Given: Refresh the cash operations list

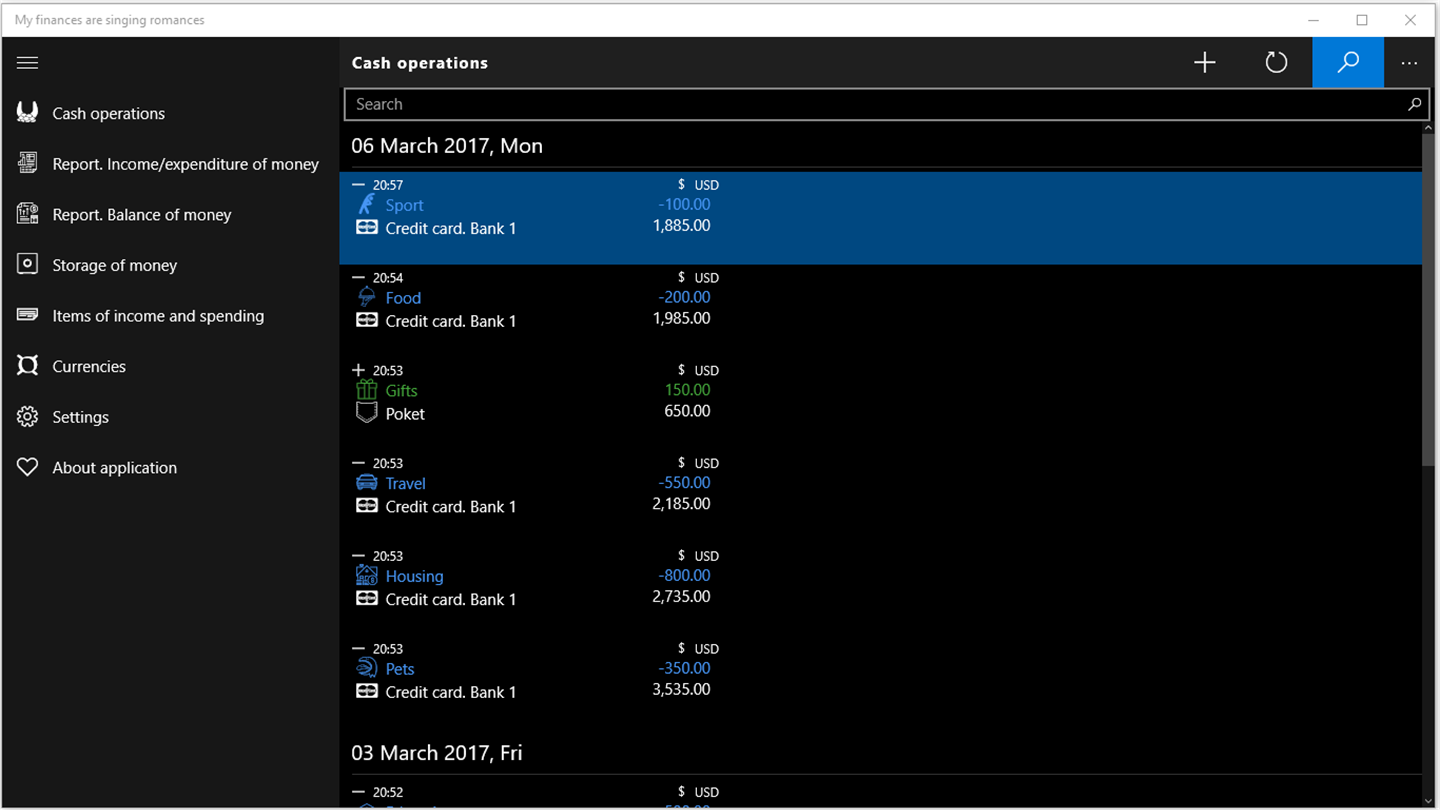Looking at the screenshot, I should pos(1276,63).
